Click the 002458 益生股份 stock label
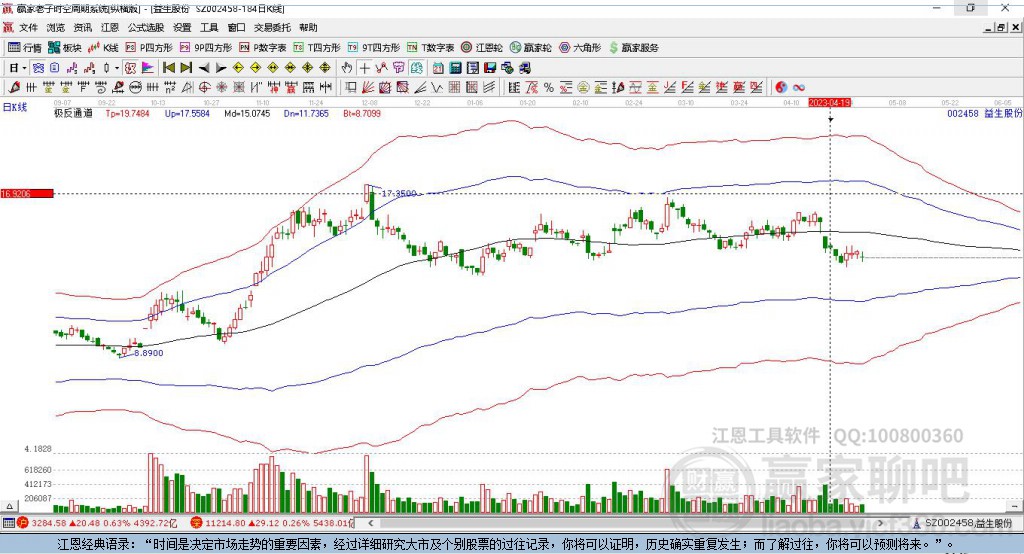This screenshot has width=1024, height=554. click(x=984, y=114)
